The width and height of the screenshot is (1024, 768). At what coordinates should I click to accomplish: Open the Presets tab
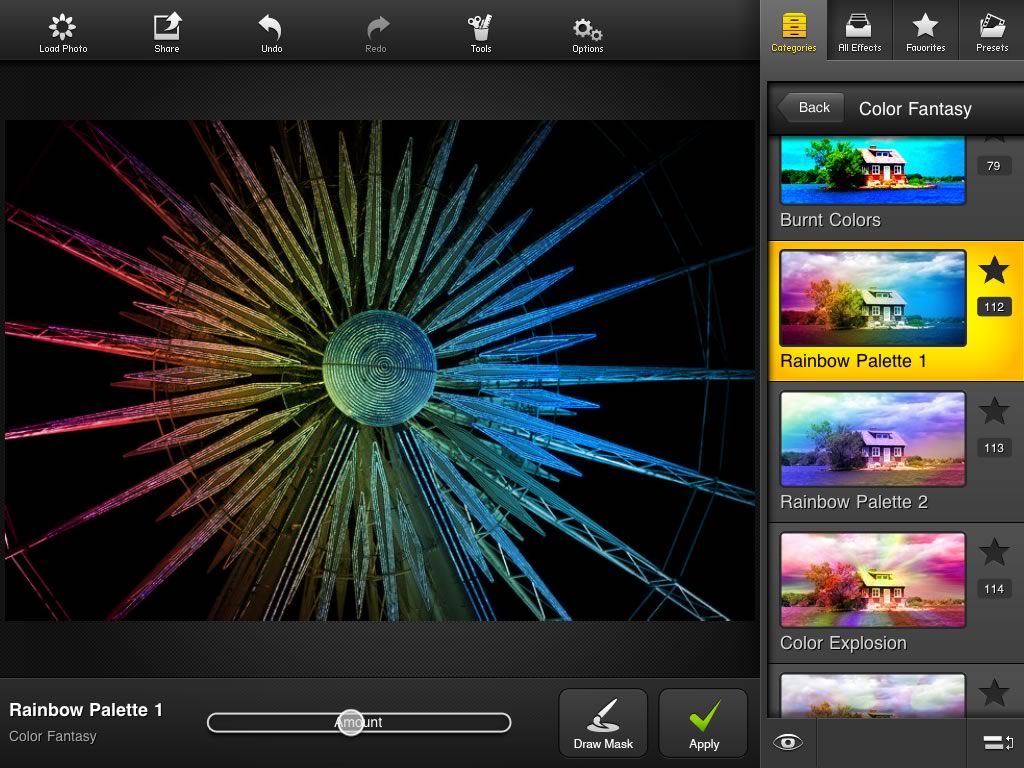tap(991, 31)
